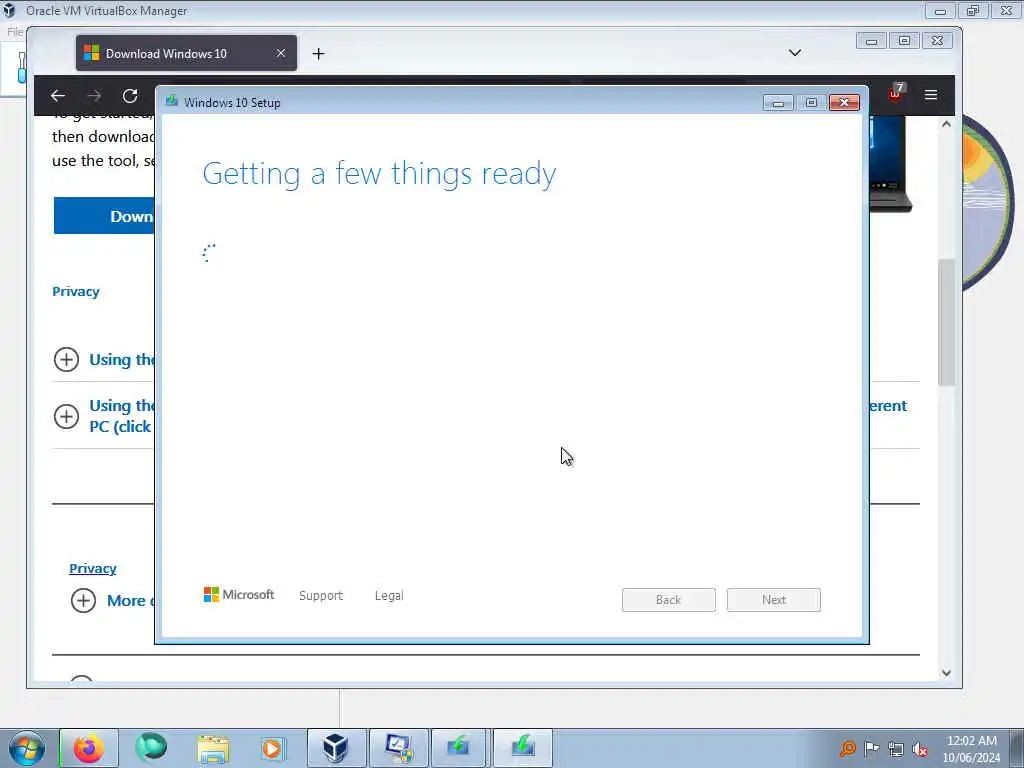Click the show desktop strip beside the clock
Image resolution: width=1024 pixels, height=768 pixels.
tap(1017, 748)
